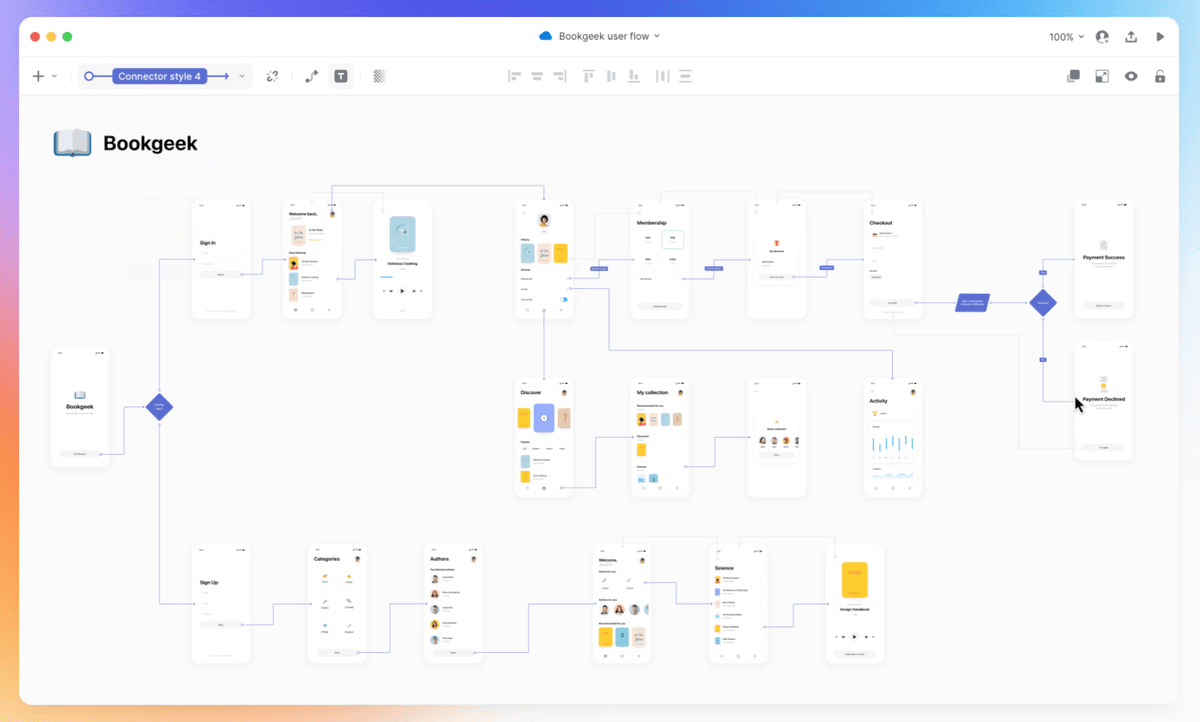Select the Welcome back screen artboard
Viewport: 1200px width, 722px height.
(312, 259)
